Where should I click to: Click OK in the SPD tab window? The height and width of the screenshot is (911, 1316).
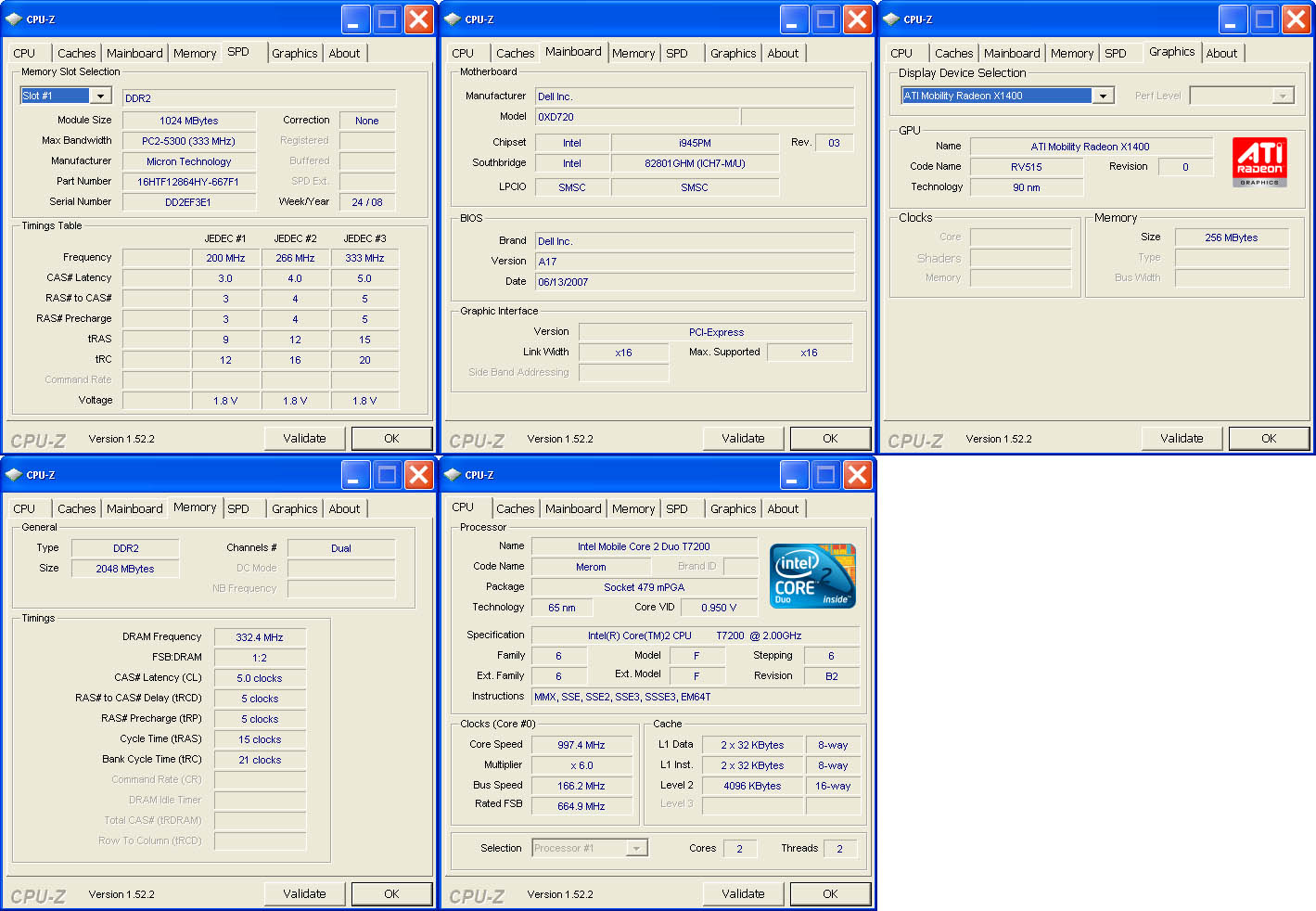[x=391, y=439]
